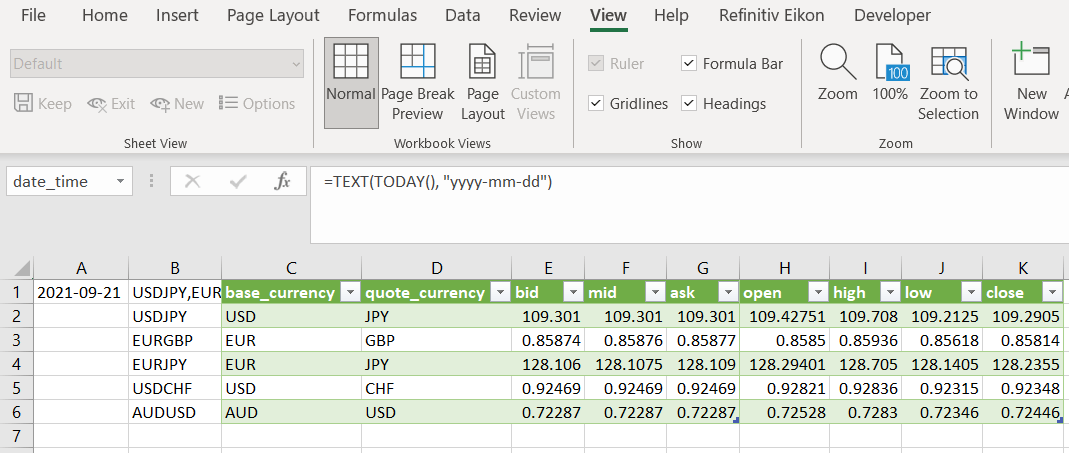Toggle the Headings checkbox
The height and width of the screenshot is (453, 1069).
tap(689, 104)
